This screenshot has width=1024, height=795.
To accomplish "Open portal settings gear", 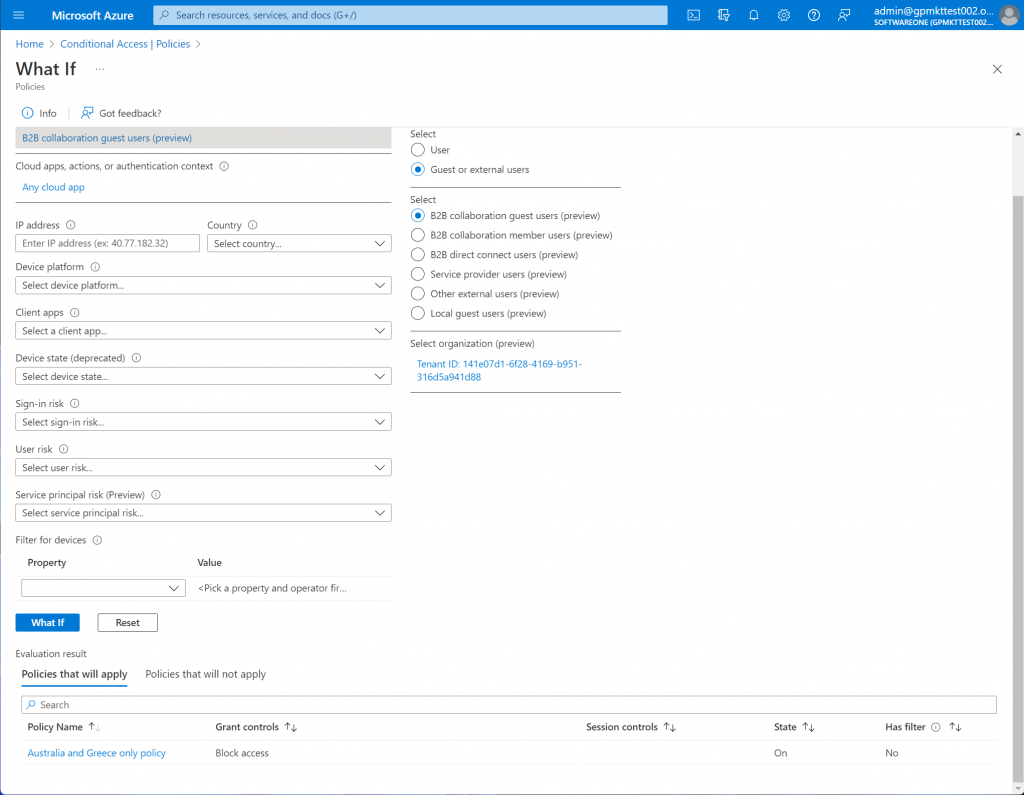I will pyautogui.click(x=784, y=15).
